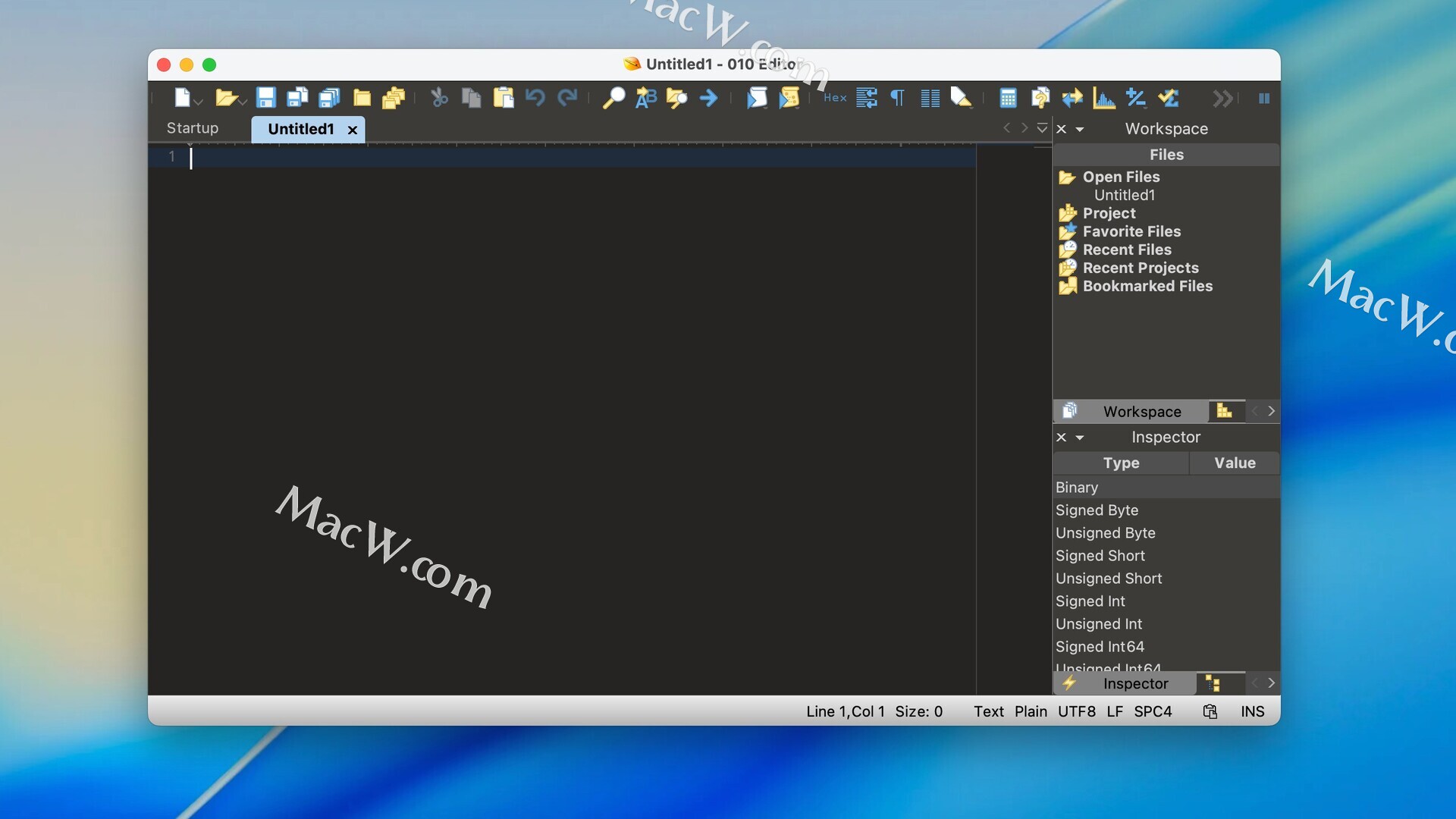Viewport: 1456px width, 819px height.
Task: Click the highlighter marker icon
Action: coord(961,98)
